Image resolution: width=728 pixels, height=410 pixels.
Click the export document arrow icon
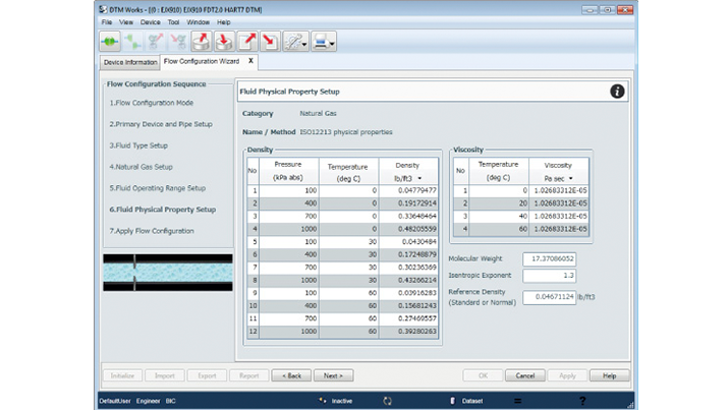click(247, 41)
